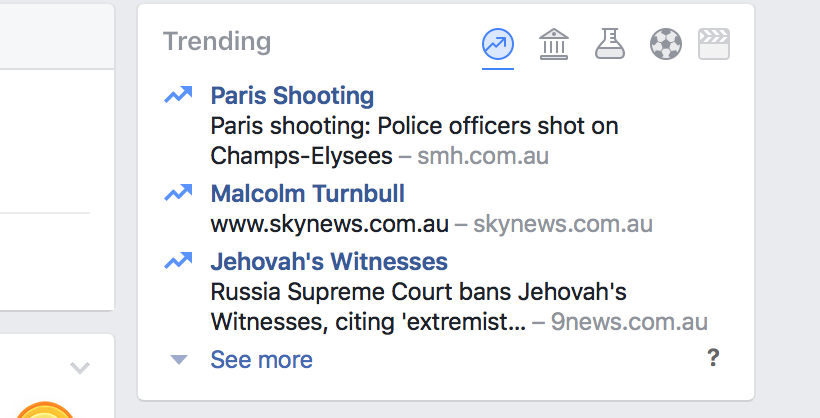Screen dimensions: 820x418
Task: Click the trend arrow beside Malcolm Turnbull
Action: coord(179,194)
